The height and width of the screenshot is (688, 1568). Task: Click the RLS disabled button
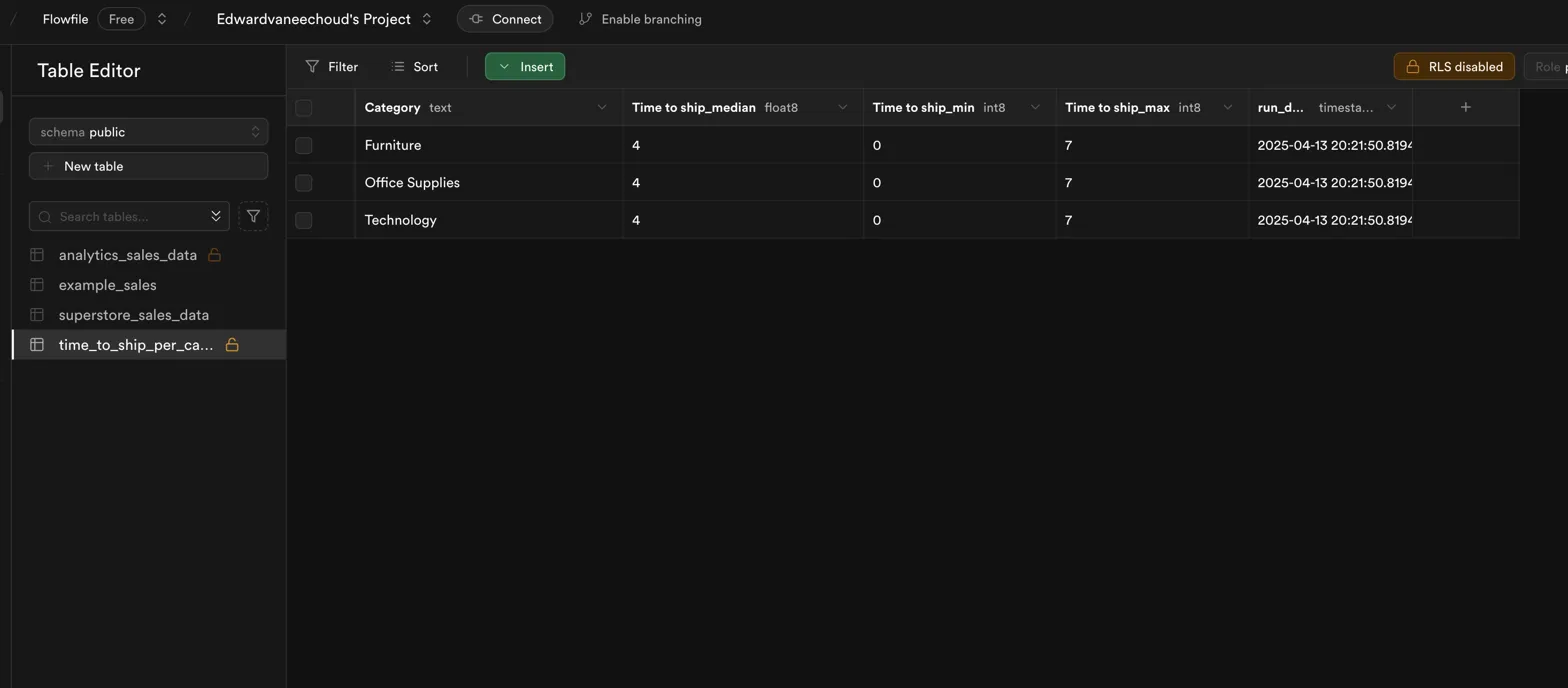click(x=1454, y=67)
